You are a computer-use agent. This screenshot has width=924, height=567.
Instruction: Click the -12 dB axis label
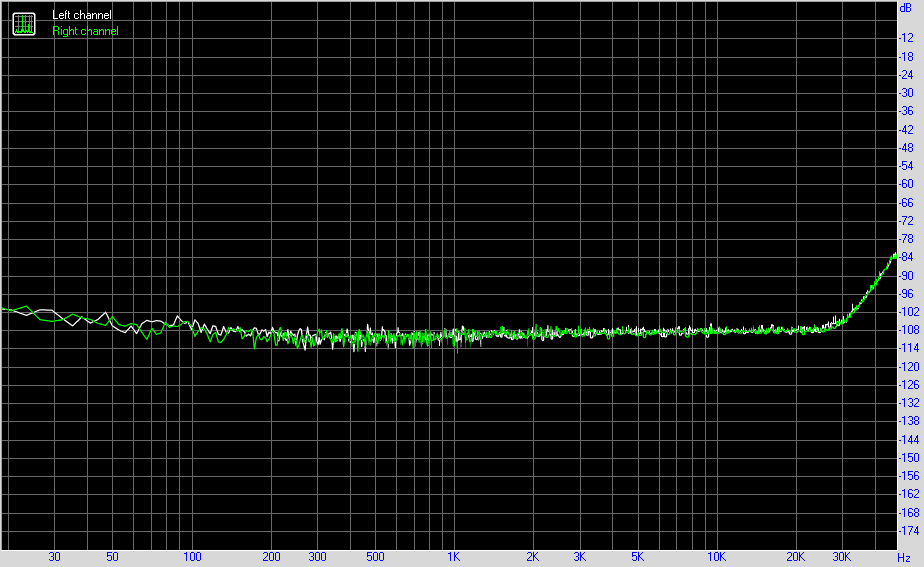pyautogui.click(x=906, y=38)
